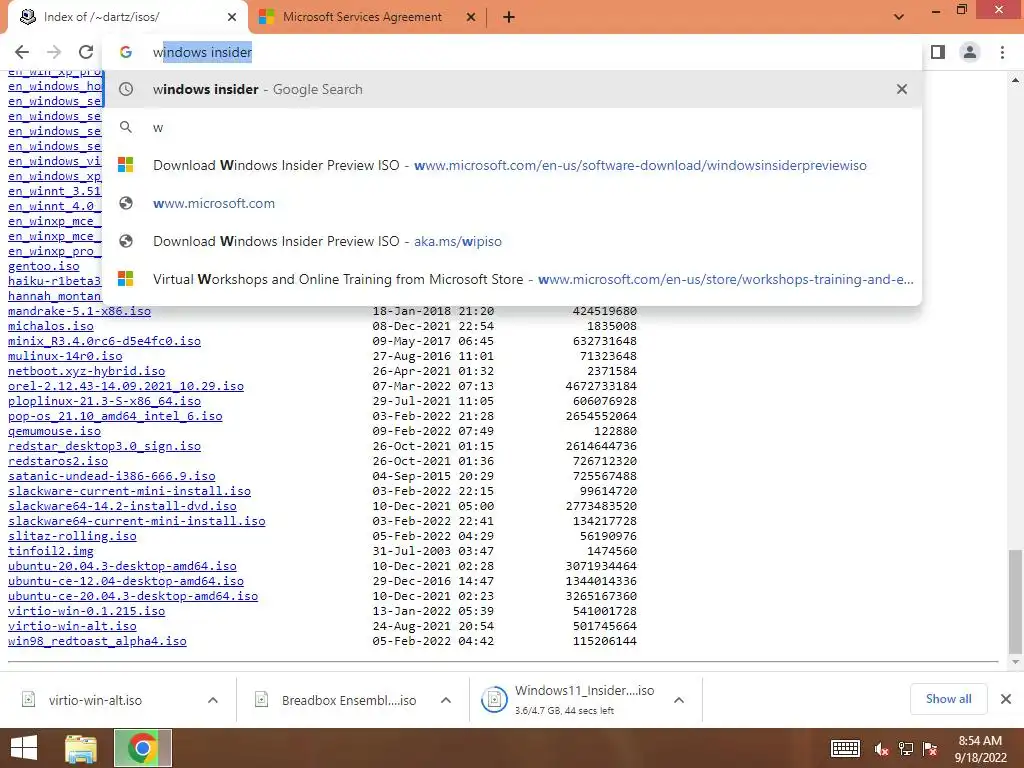This screenshot has width=1024, height=768.
Task: Open win98_redtoast_alpha4.iso link
Action: point(97,641)
